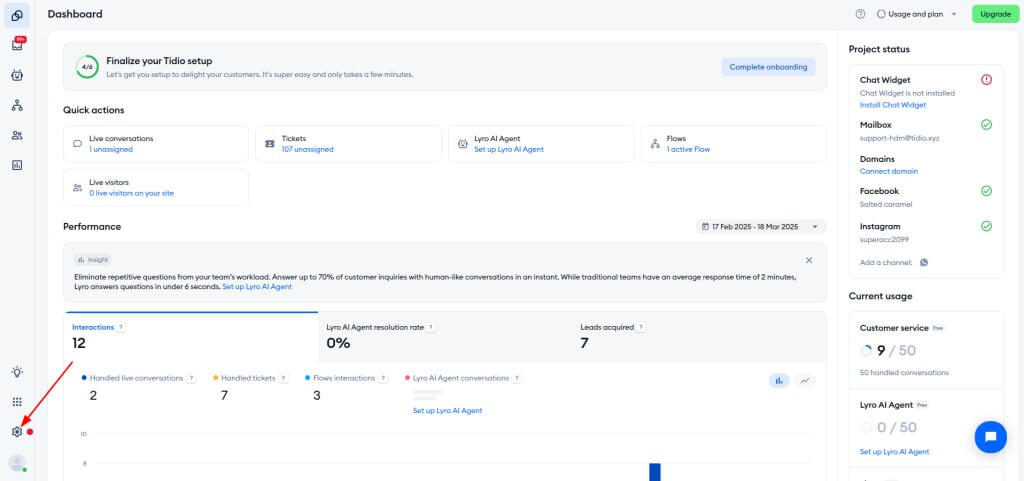The width and height of the screenshot is (1024, 481).
Task: Click the superacc2099 Instagram account name
Action: [884, 240]
